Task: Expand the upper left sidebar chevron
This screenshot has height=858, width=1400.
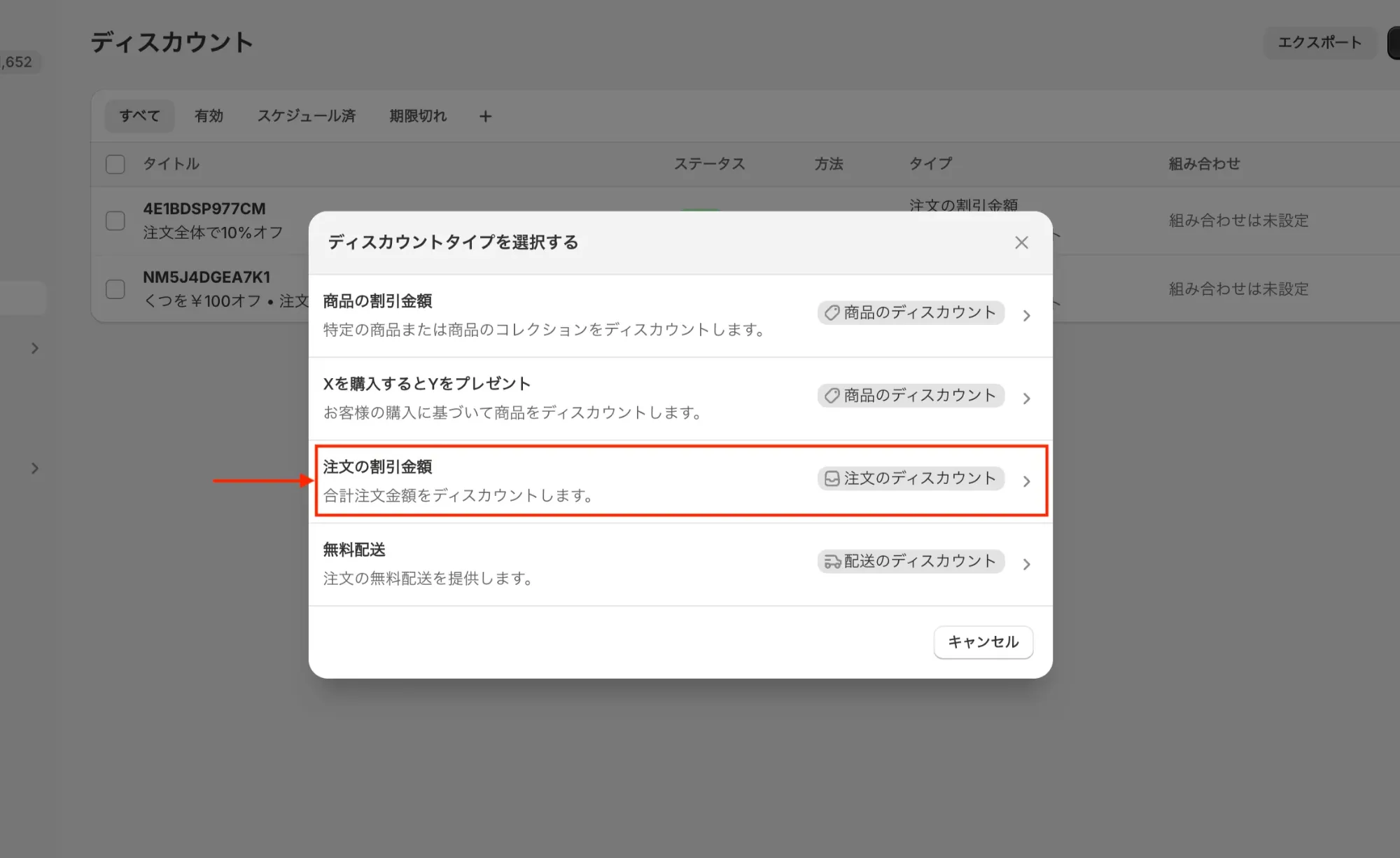Action: click(x=35, y=348)
